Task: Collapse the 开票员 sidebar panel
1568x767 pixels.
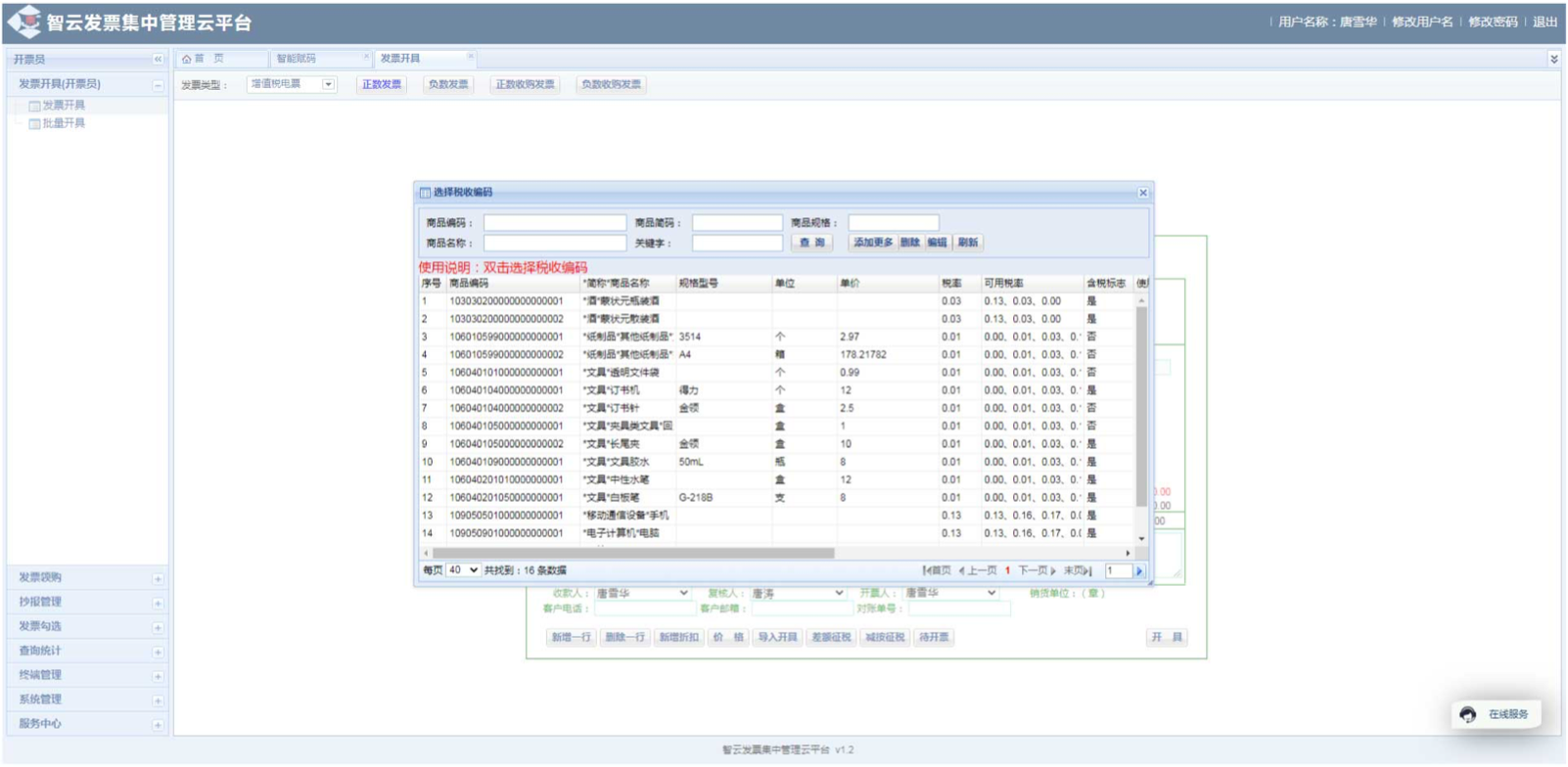Action: click(x=158, y=60)
